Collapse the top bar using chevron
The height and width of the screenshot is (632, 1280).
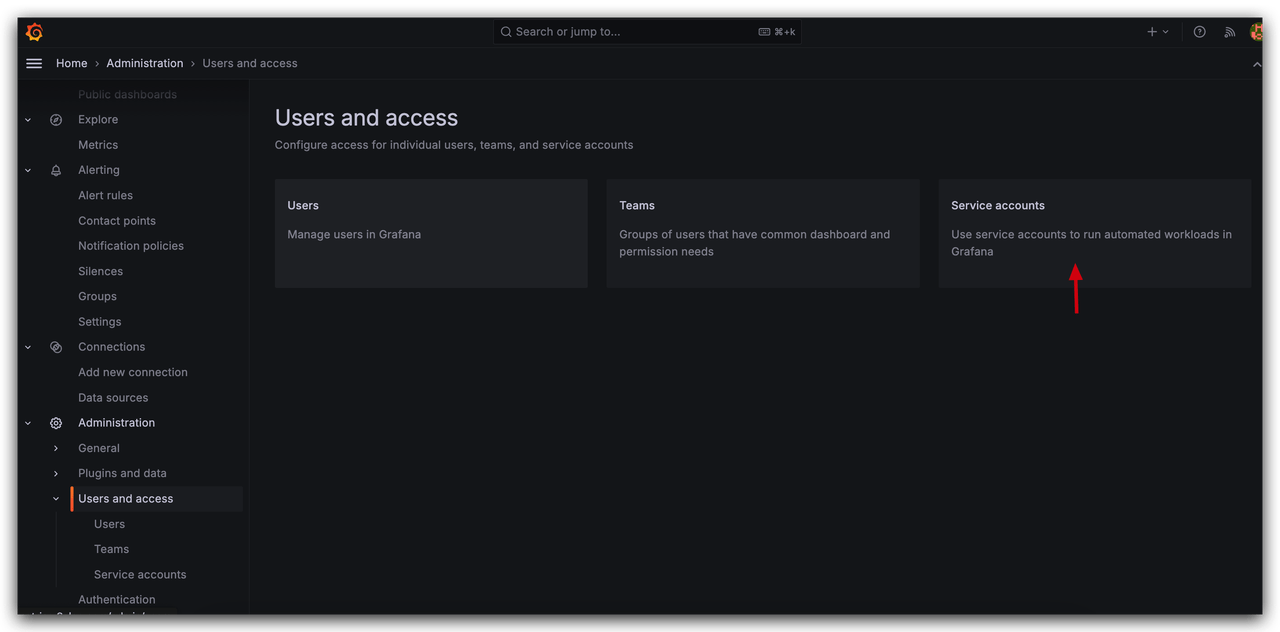1257,64
